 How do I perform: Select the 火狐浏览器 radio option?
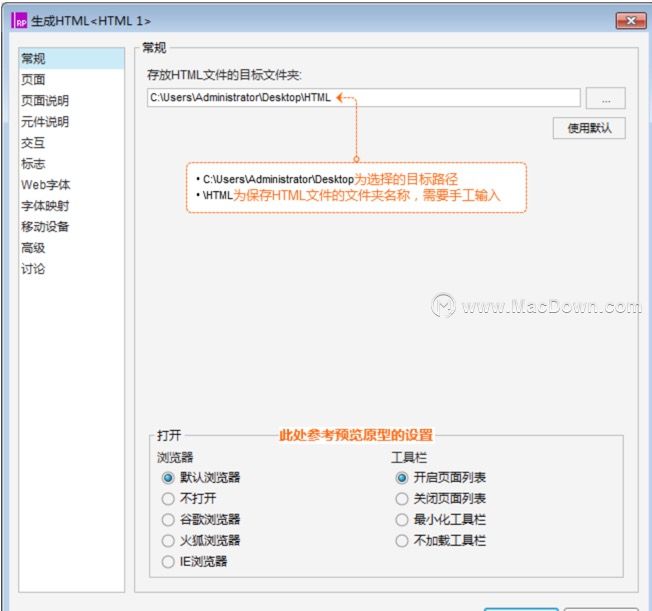click(x=168, y=541)
